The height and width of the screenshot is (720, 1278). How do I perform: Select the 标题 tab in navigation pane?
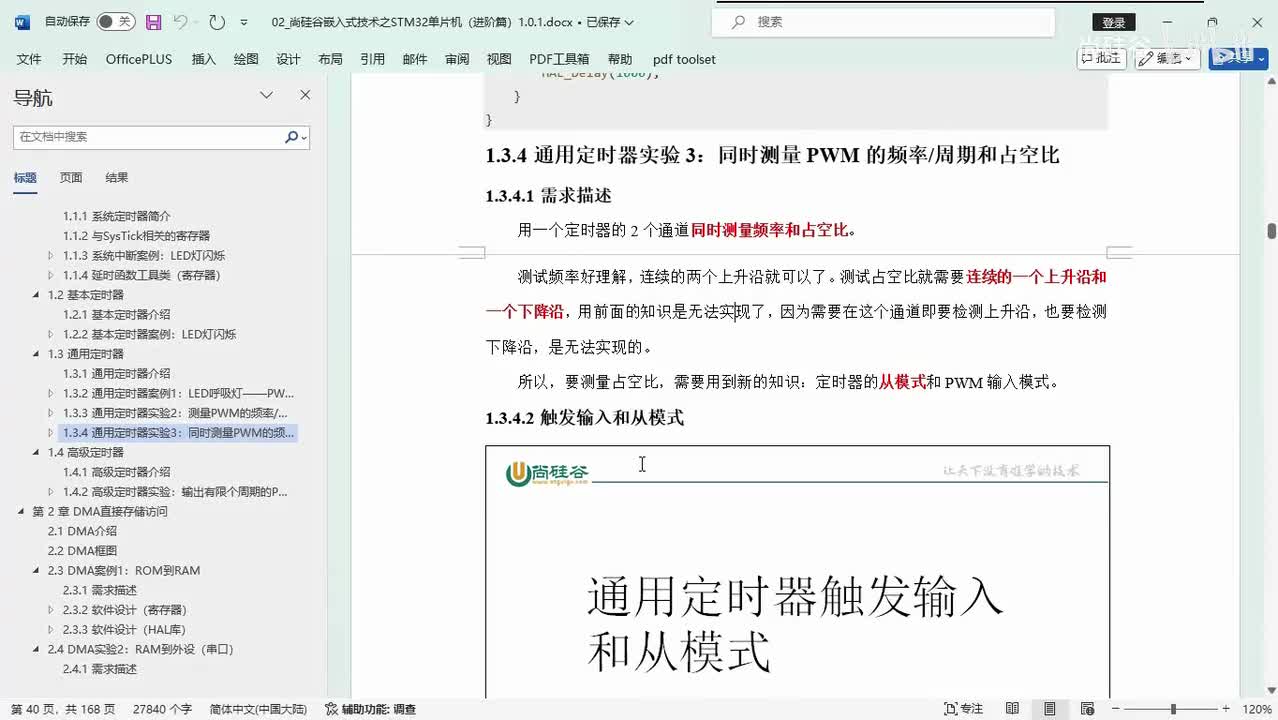pos(25,178)
